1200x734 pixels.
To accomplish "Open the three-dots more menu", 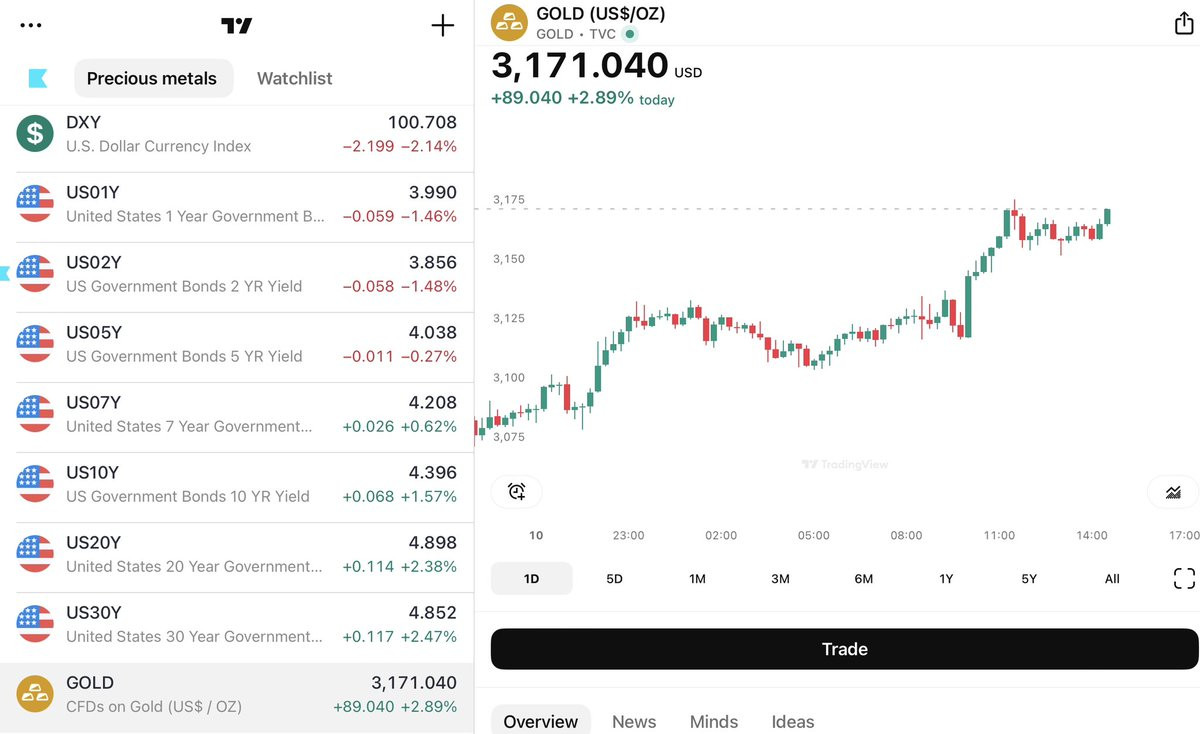I will [31, 26].
